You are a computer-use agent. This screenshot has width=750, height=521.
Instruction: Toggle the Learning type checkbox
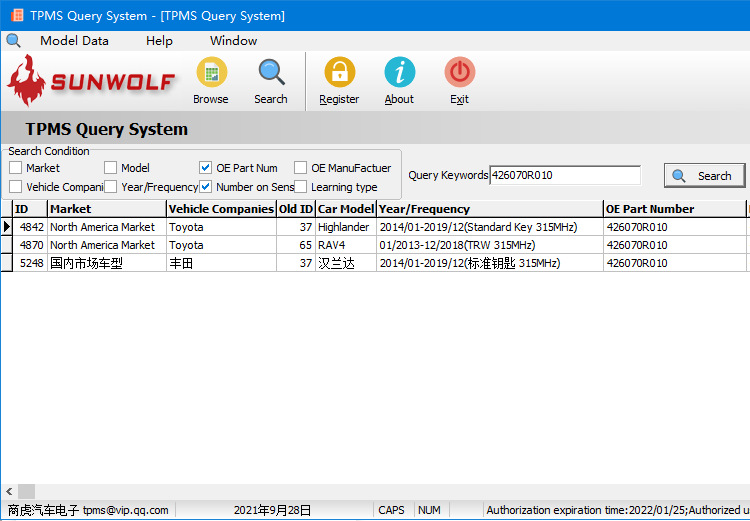click(x=301, y=187)
